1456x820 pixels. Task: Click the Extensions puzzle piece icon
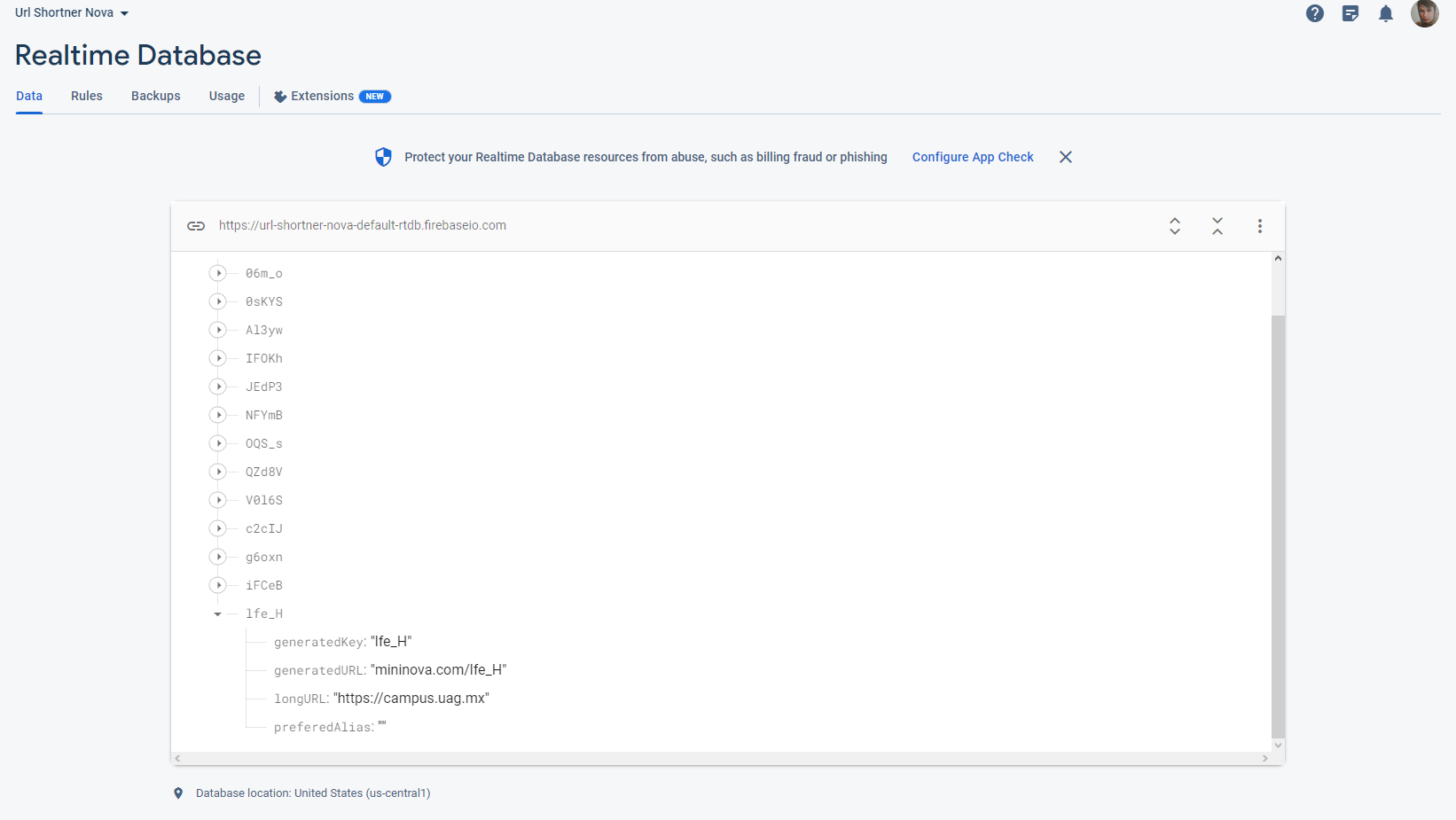pyautogui.click(x=279, y=96)
